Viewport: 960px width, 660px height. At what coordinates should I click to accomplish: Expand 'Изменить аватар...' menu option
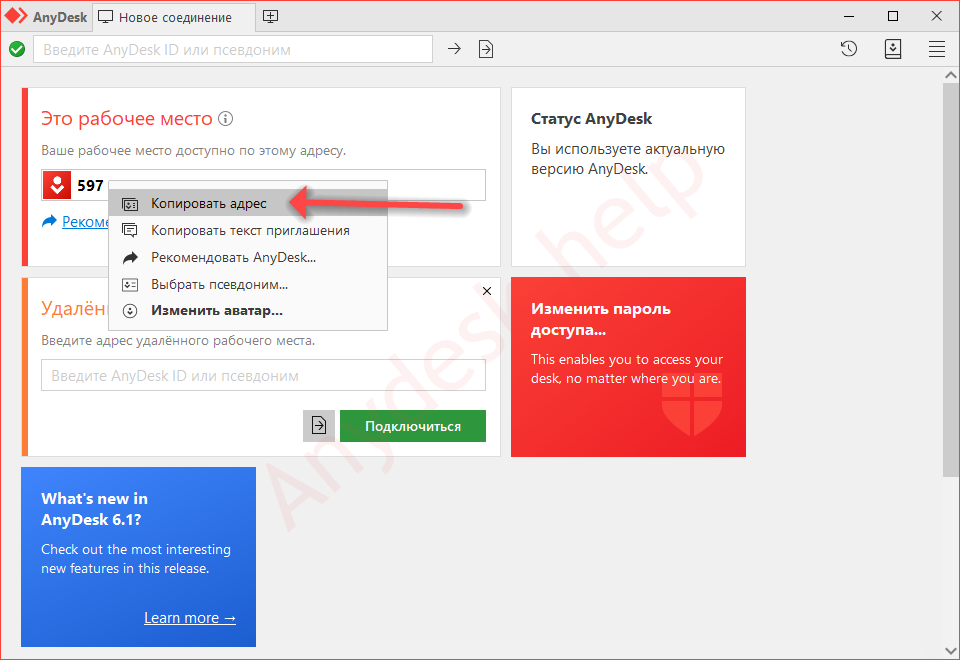coord(216,311)
